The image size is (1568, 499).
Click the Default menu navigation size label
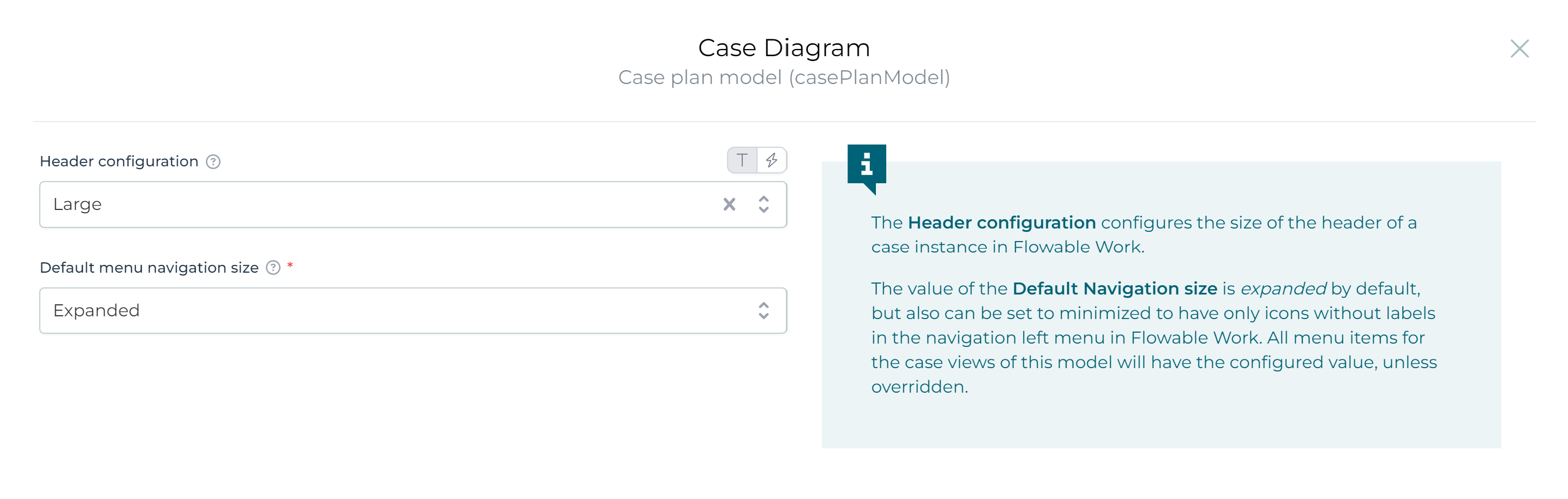tap(149, 268)
